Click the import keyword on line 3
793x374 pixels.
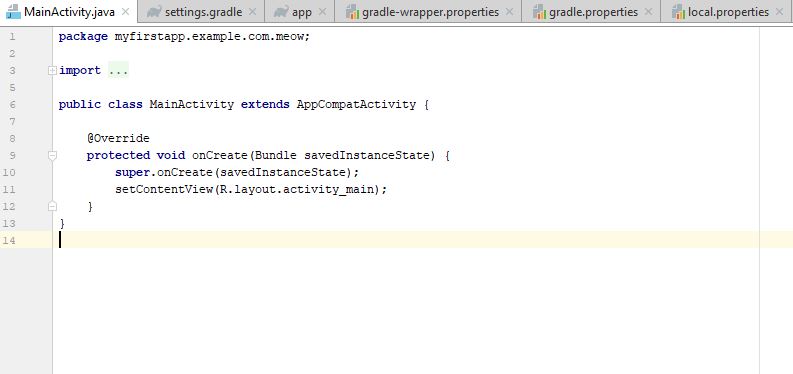pyautogui.click(x=80, y=70)
